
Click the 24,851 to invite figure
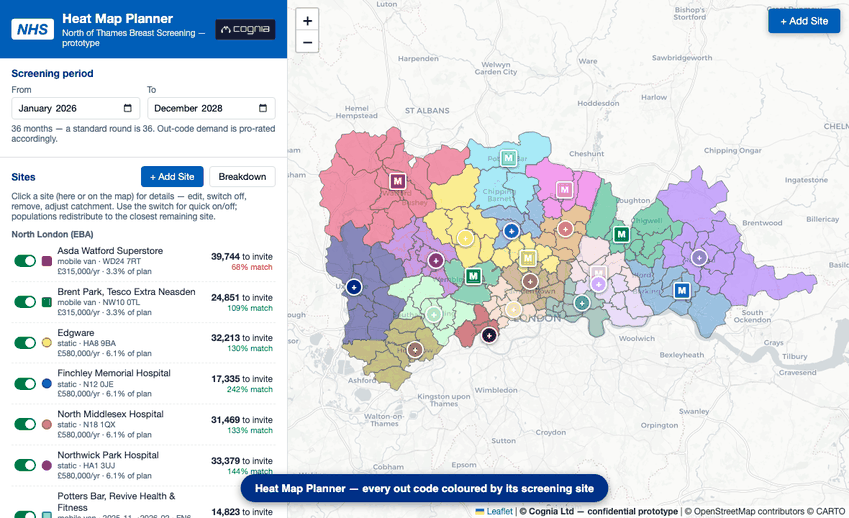pyautogui.click(x=241, y=298)
